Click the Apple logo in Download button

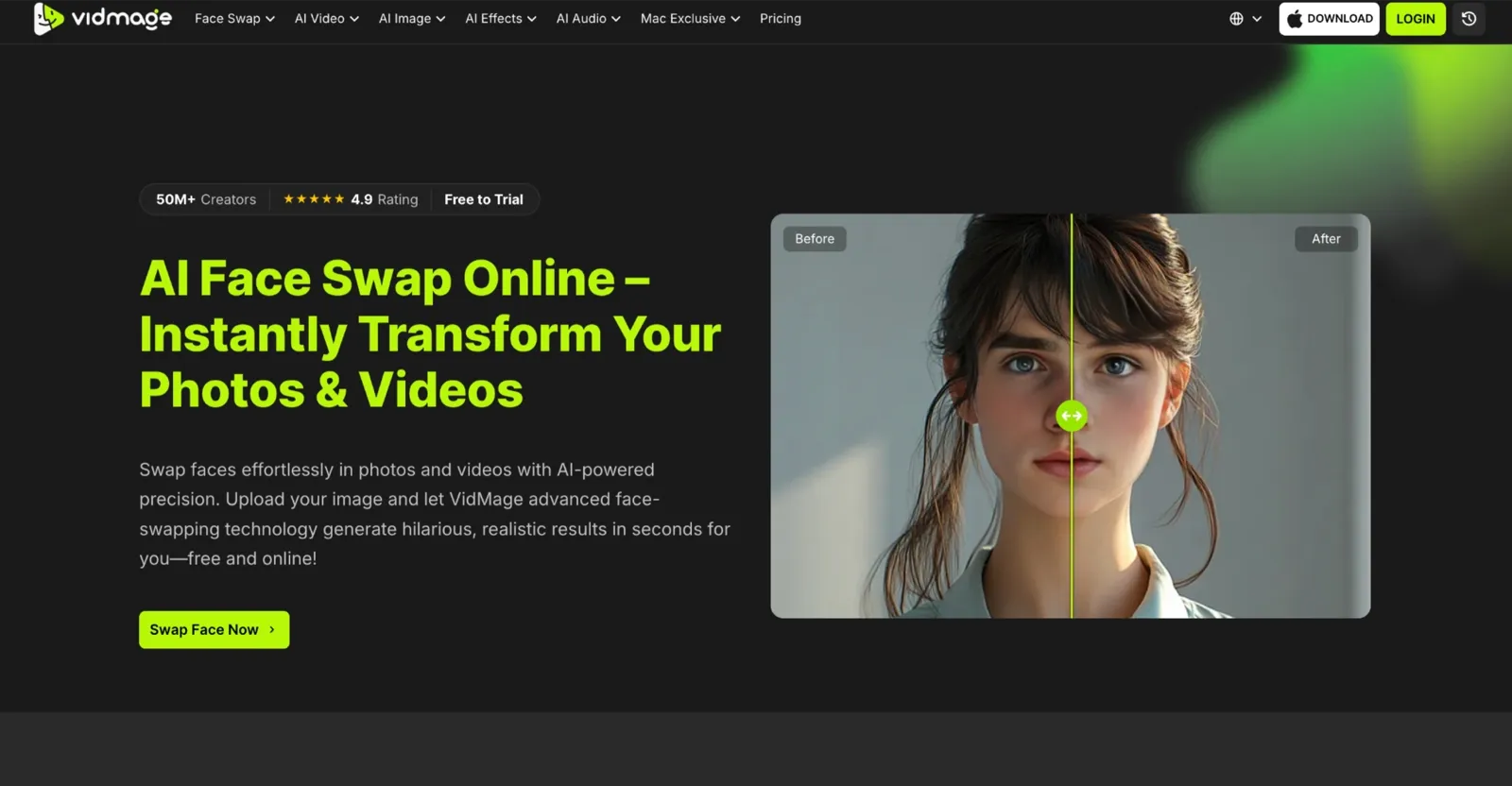[1295, 19]
